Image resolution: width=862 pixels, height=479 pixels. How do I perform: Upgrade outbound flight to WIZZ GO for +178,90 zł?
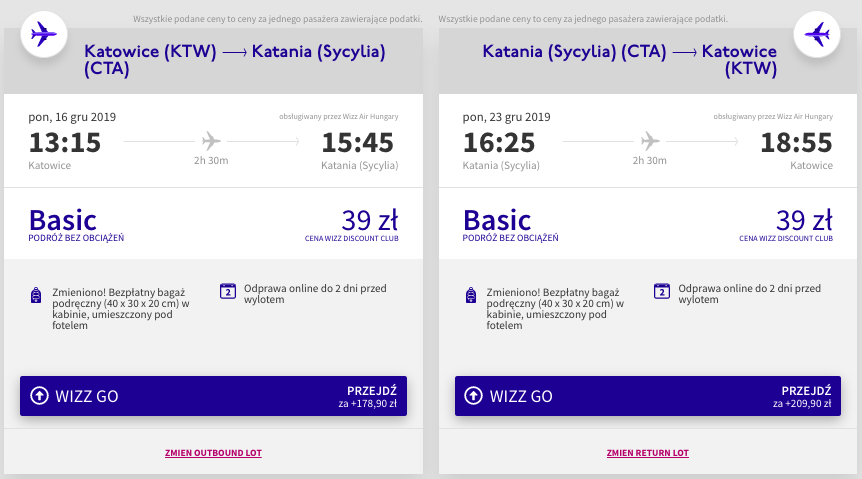pyautogui.click(x=213, y=396)
